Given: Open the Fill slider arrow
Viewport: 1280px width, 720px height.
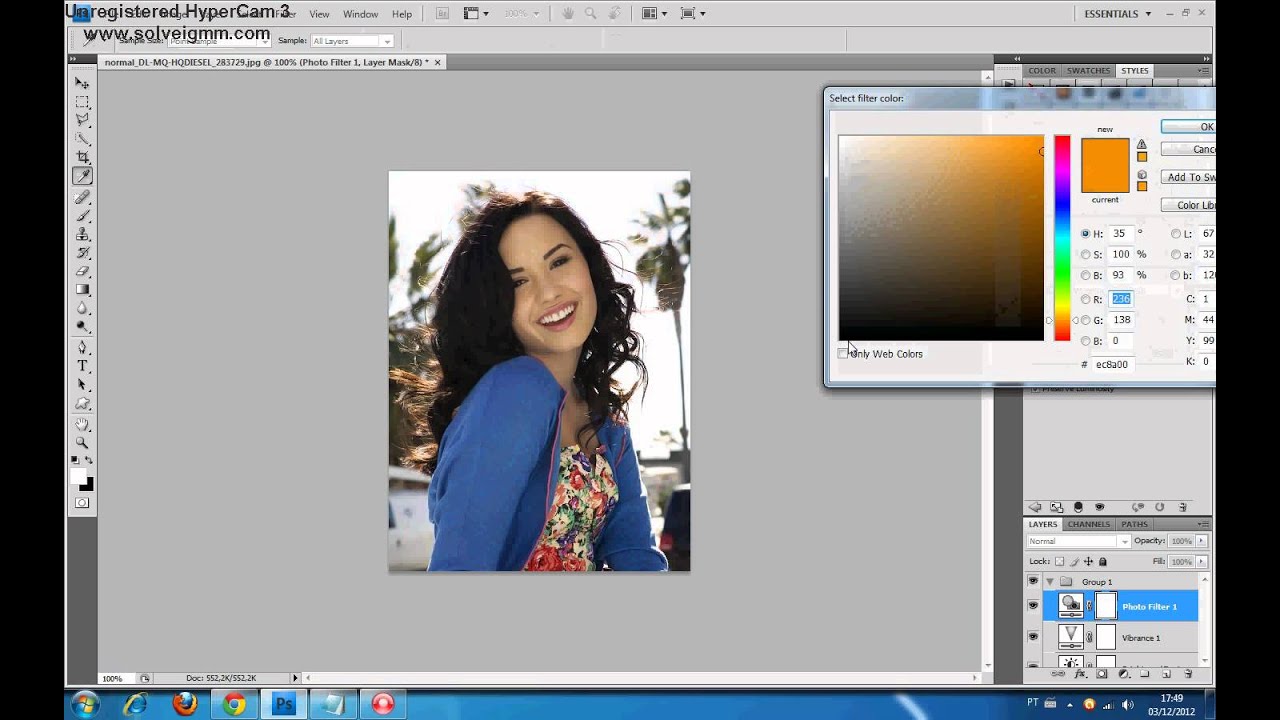Looking at the screenshot, I should click(1201, 561).
